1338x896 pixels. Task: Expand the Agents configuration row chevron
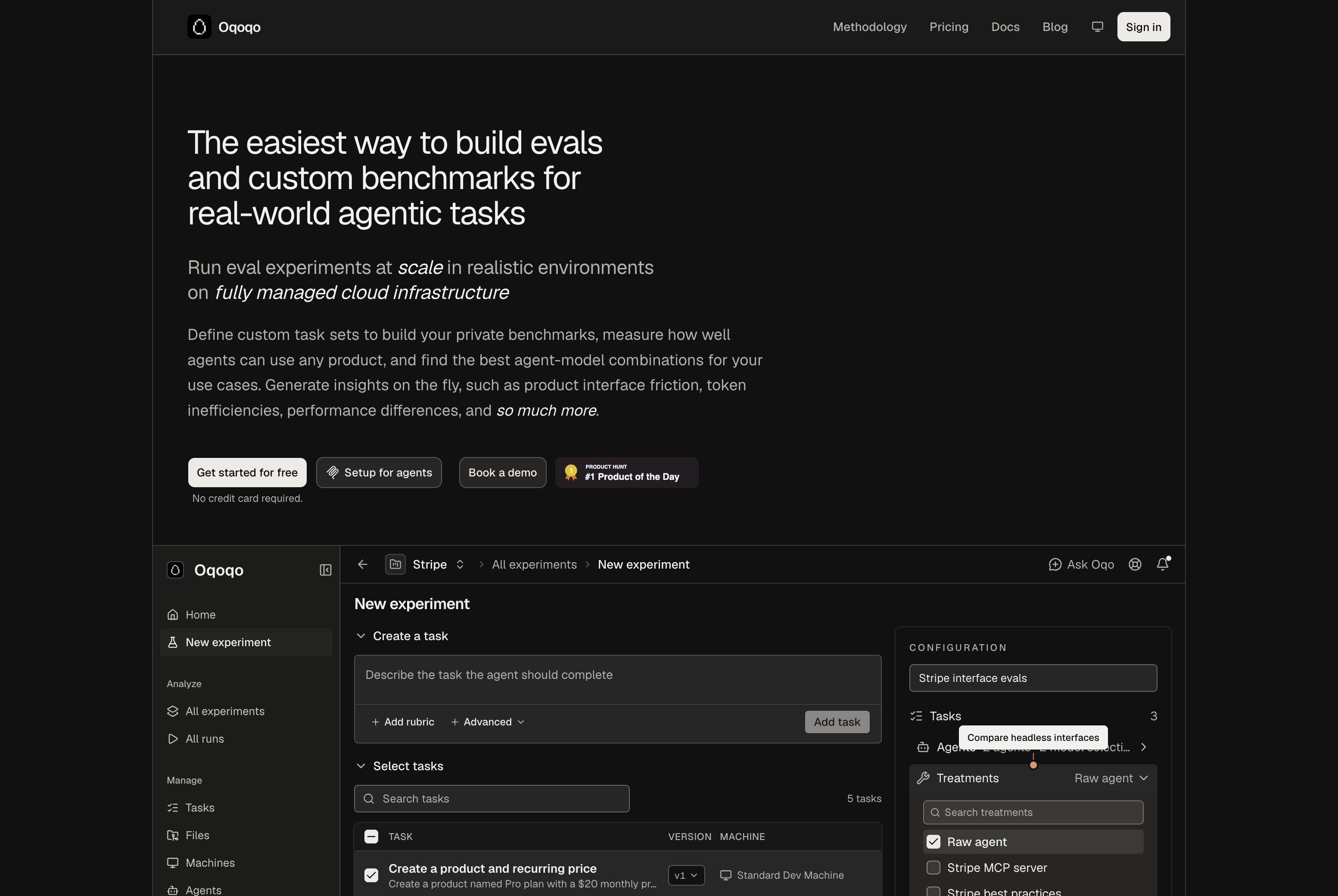pos(1144,747)
